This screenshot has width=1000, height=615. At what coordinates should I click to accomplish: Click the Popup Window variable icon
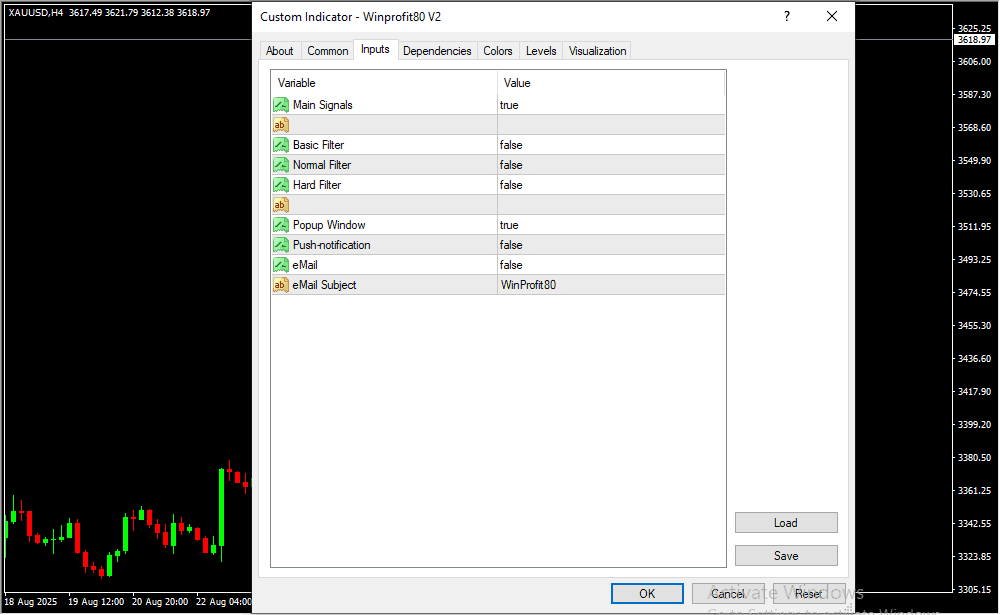(281, 225)
